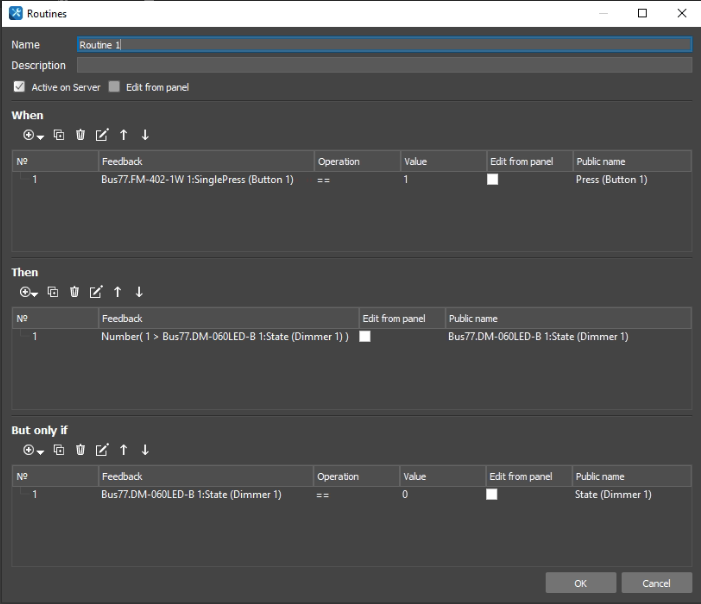Viewport: 701px width, 604px height.
Task: Delete the action in the Then section
Action: point(74,292)
